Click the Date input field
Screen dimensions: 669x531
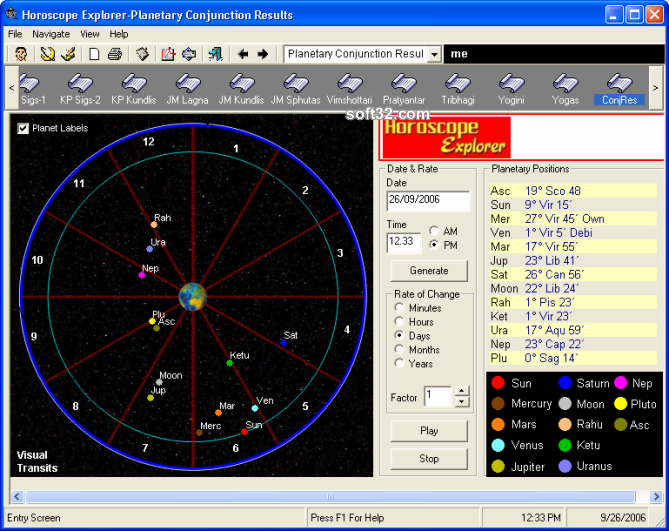(x=428, y=200)
